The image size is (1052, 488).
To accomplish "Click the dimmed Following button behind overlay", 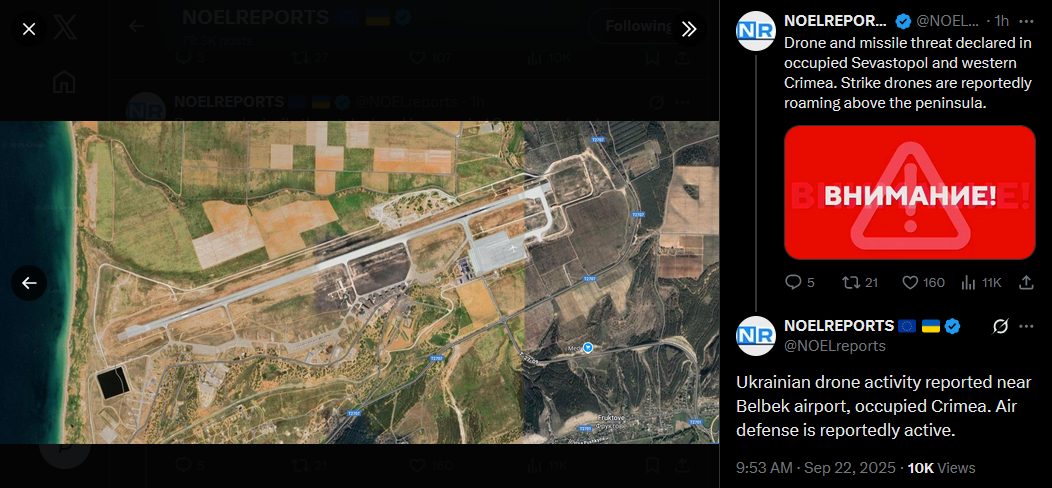I will [639, 26].
